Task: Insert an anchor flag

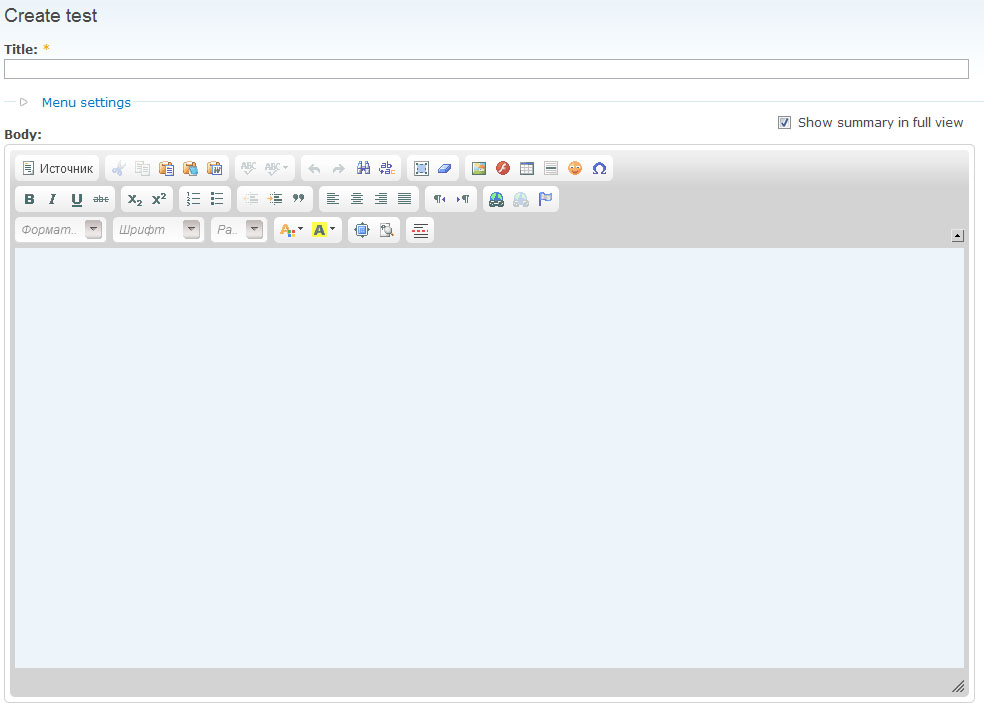Action: [x=545, y=199]
